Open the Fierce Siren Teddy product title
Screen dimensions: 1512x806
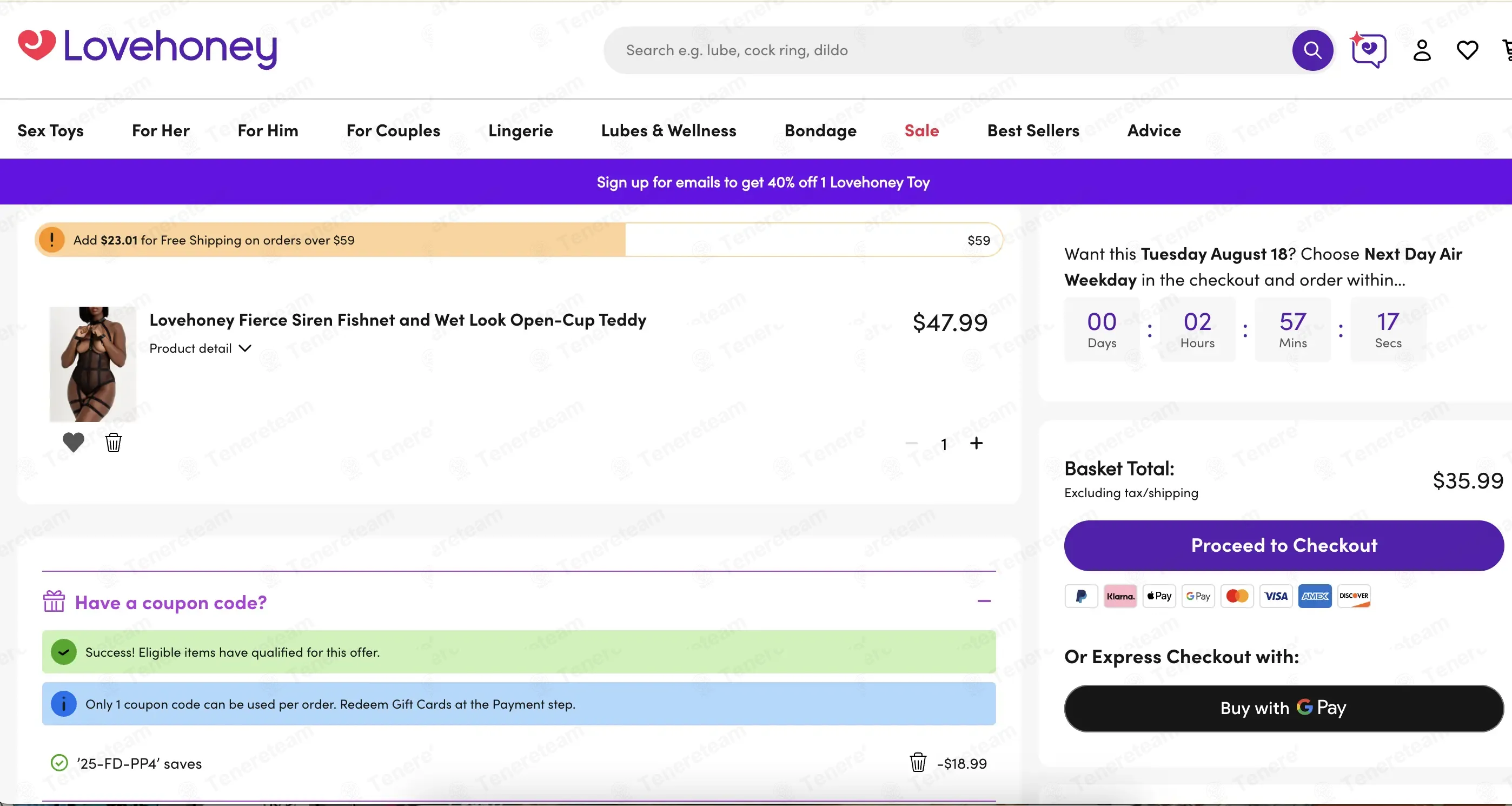pyautogui.click(x=398, y=320)
